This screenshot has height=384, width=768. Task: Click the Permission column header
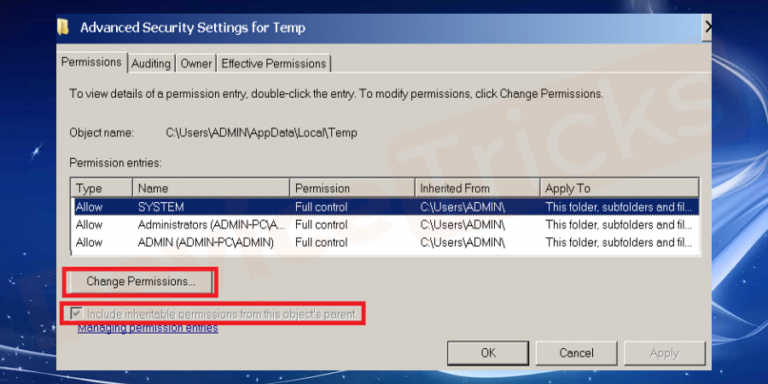click(352, 189)
